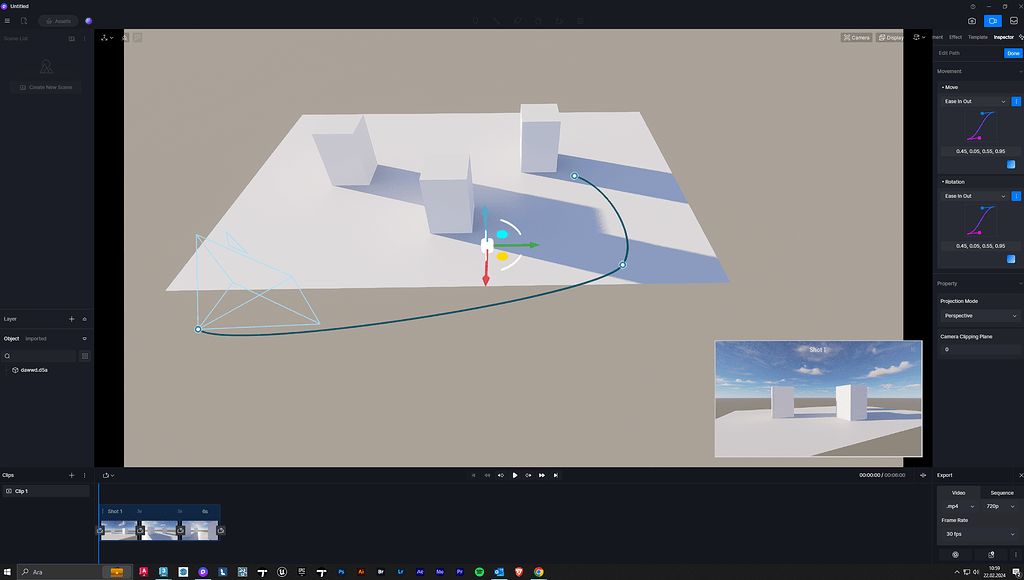
Task: Open the hamburger main menu
Action: [x=7, y=21]
